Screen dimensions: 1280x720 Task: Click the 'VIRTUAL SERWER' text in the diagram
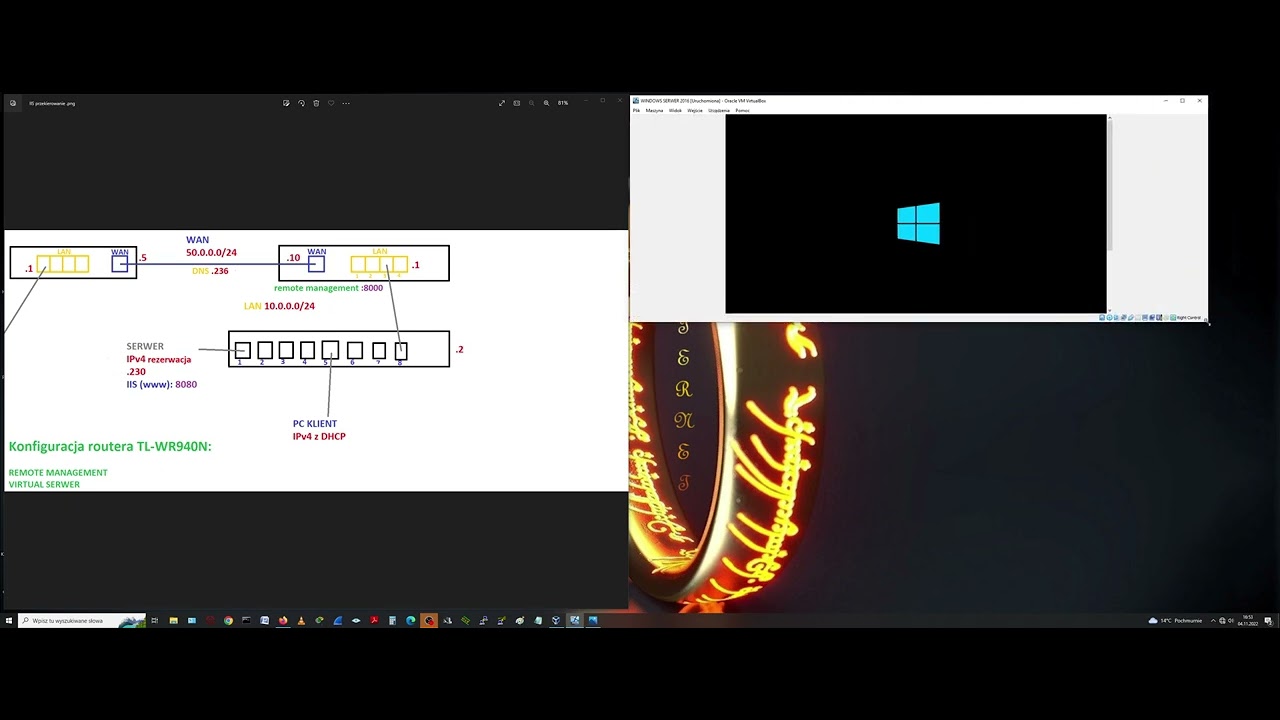[x=44, y=484]
